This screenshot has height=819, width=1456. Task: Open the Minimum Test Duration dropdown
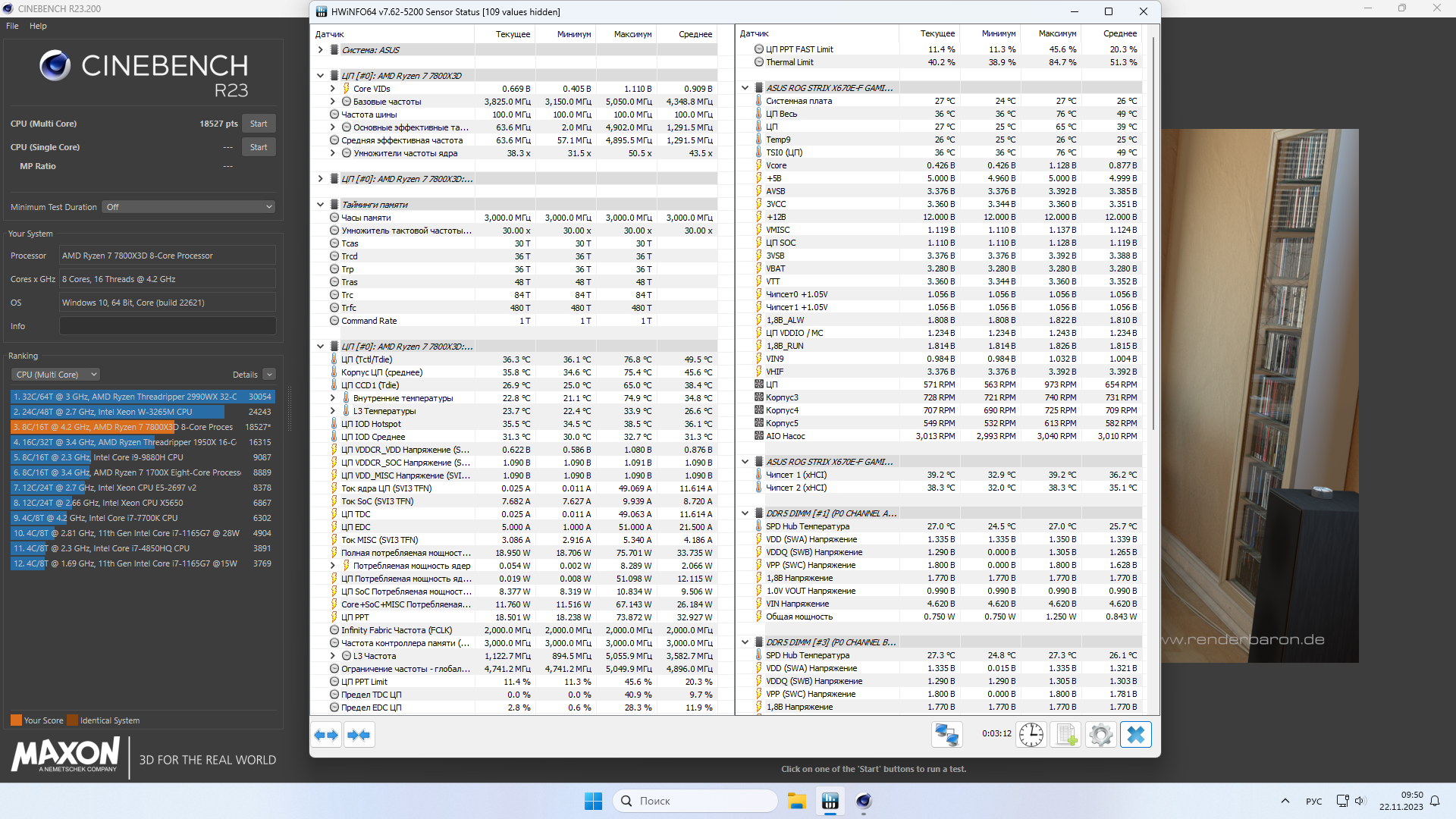(x=188, y=207)
